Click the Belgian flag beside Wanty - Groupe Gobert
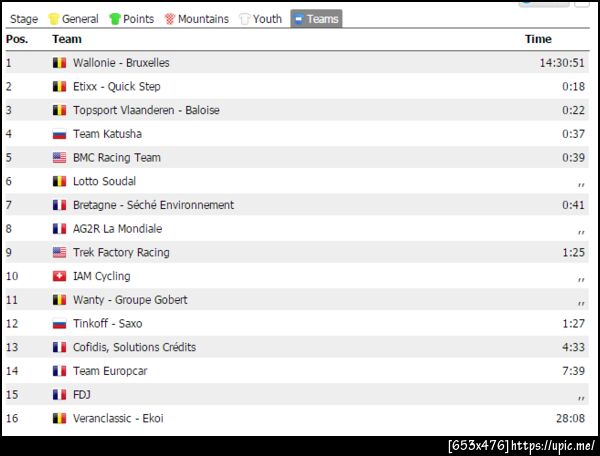The width and height of the screenshot is (600, 456). coord(59,300)
